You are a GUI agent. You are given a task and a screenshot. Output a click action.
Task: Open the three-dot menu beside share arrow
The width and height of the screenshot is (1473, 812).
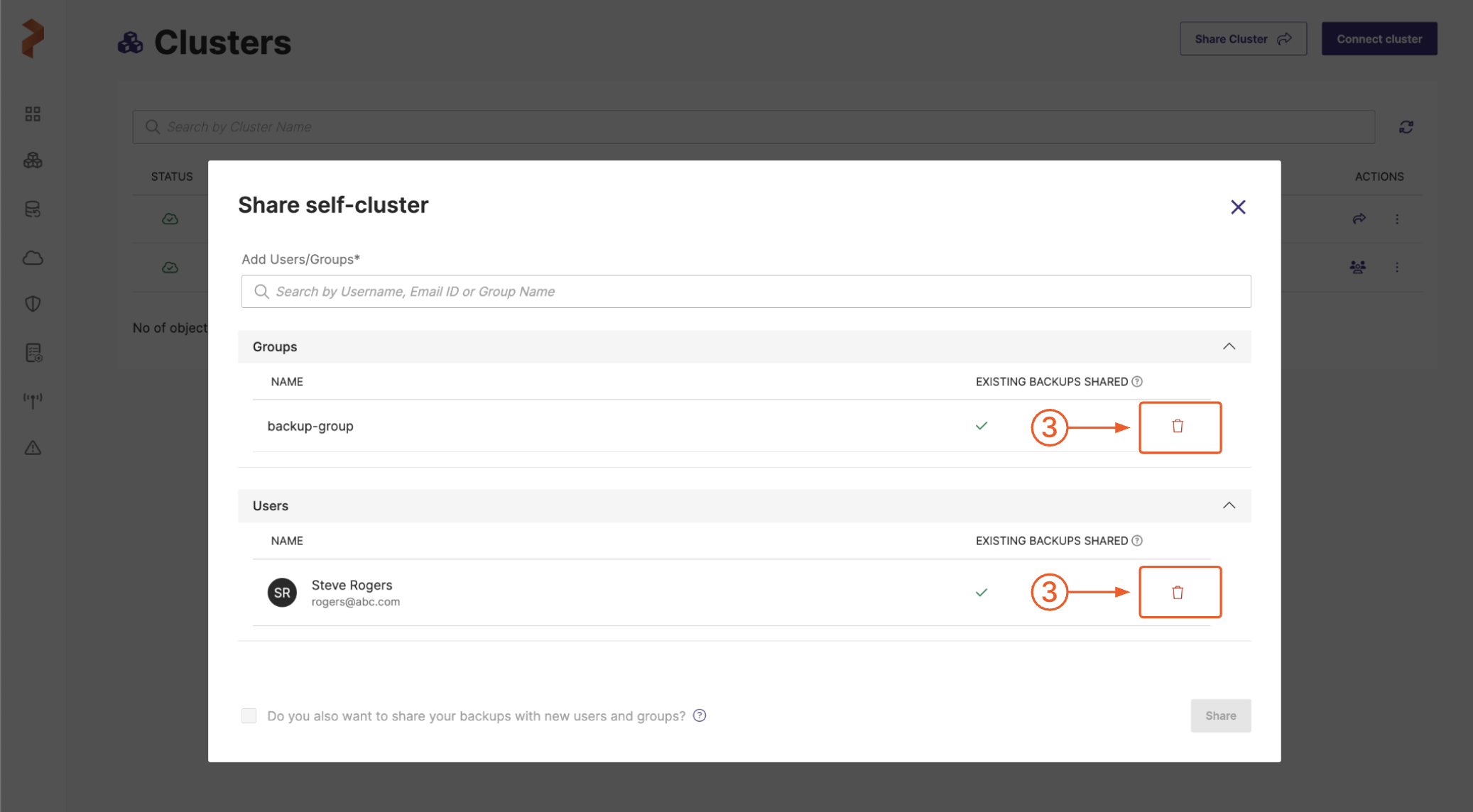tap(1397, 219)
